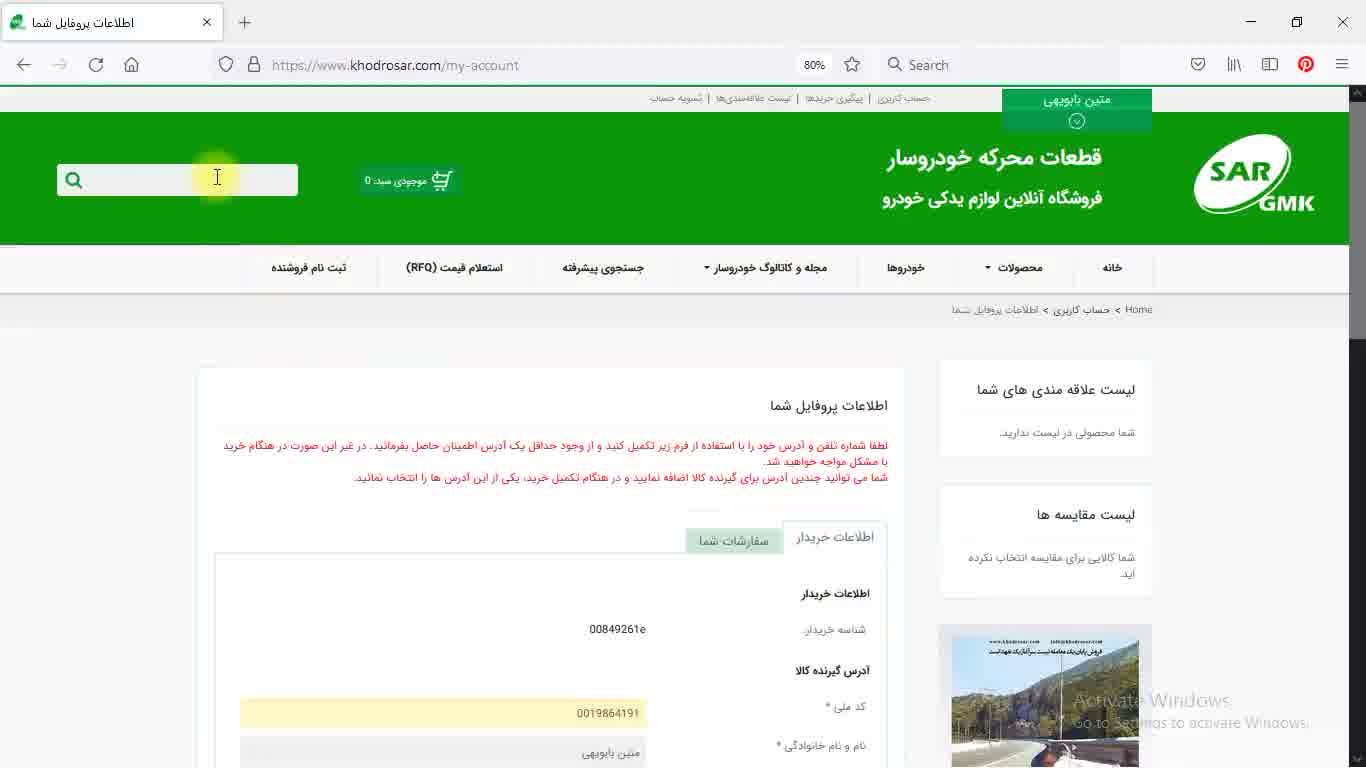
Task: Click the حساب کاربری top link
Action: point(904,98)
